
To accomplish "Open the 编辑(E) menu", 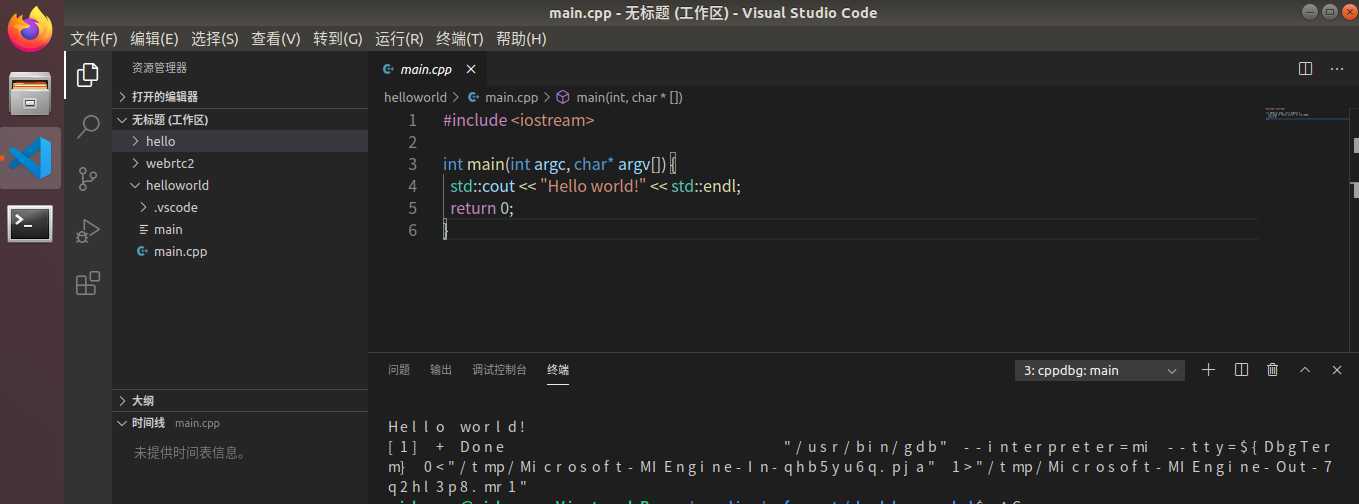I will pos(154,38).
